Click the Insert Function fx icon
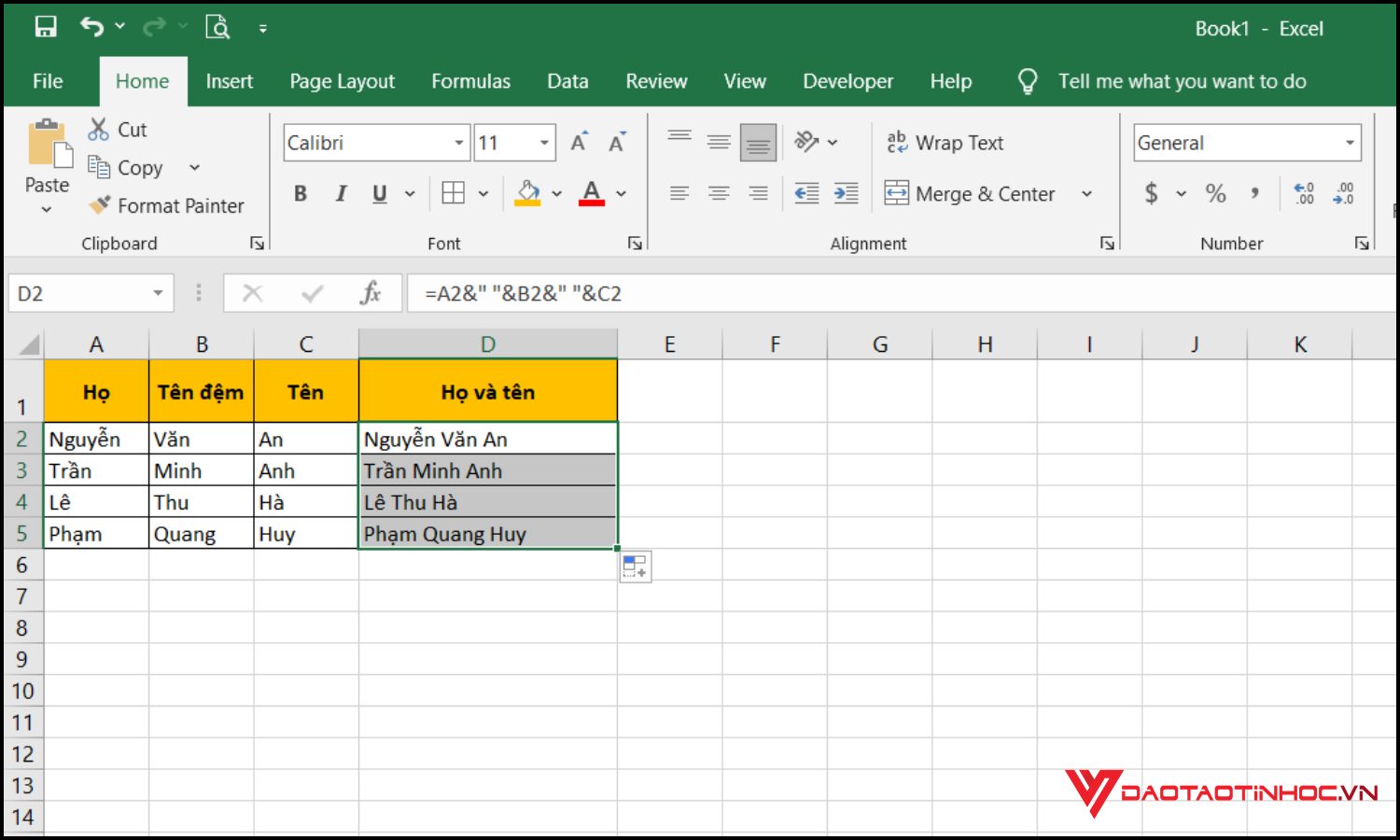The image size is (1400, 840). [x=370, y=293]
